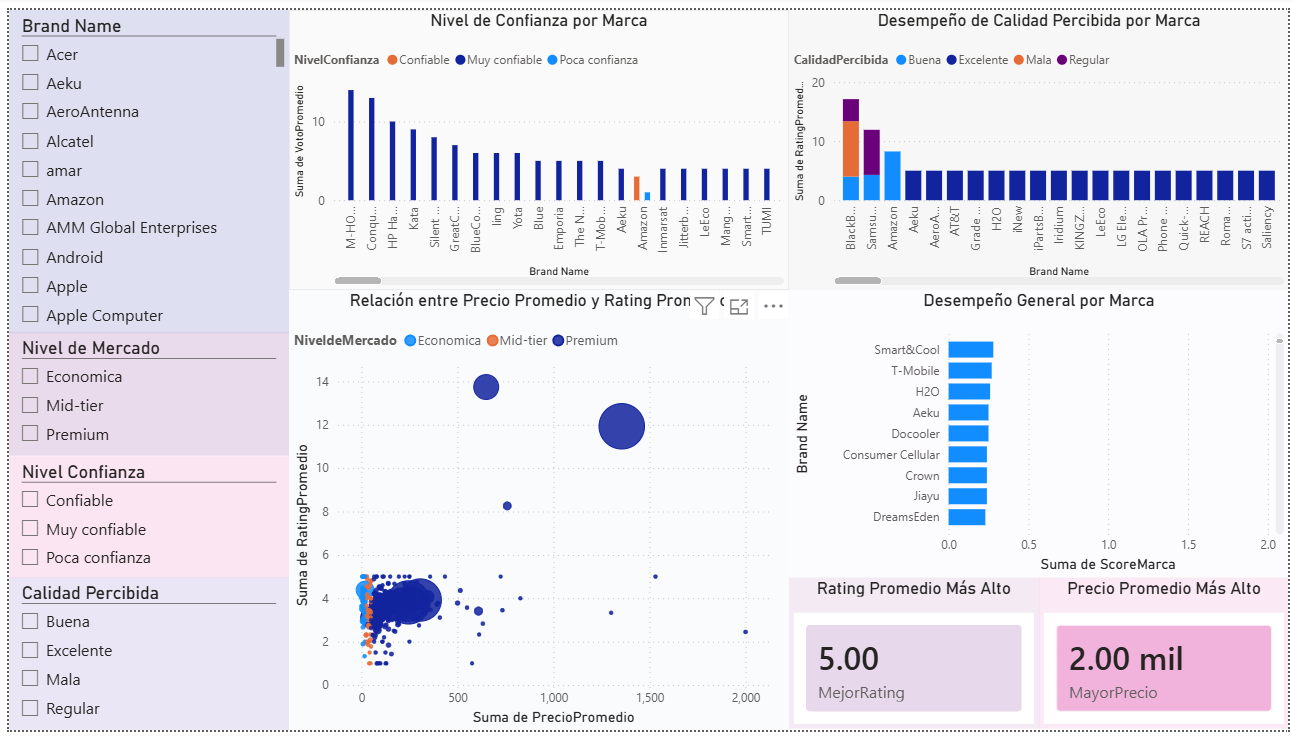The image size is (1292, 736).
Task: Click the Rating Promedio Más Alto heading
Action: [x=914, y=588]
